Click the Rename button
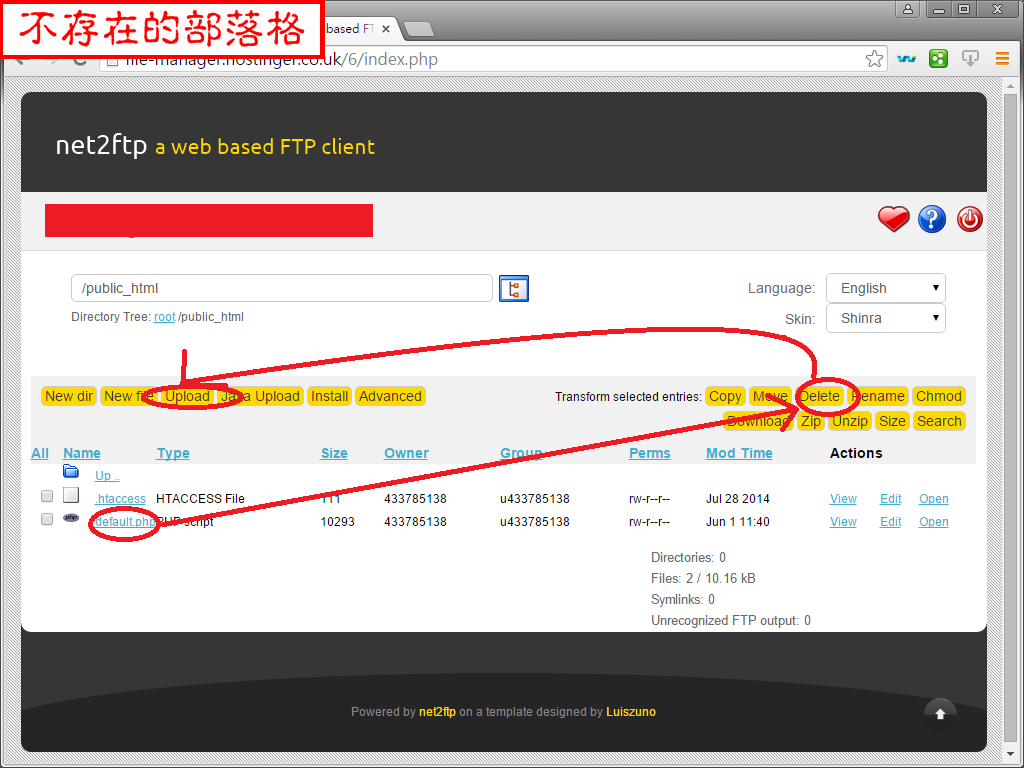The image size is (1024, 768). pyautogui.click(x=878, y=396)
